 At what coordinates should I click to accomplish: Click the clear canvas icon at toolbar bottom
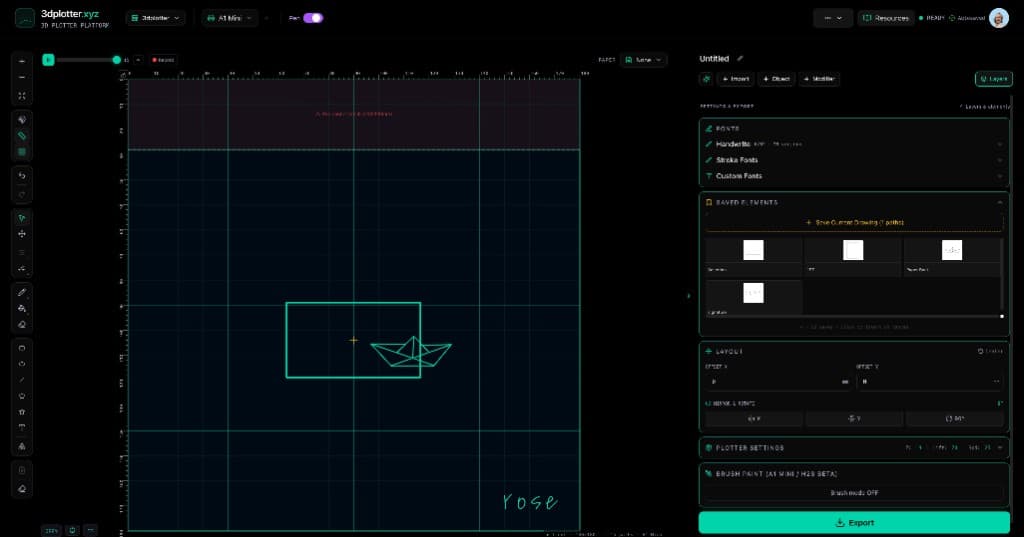pyautogui.click(x=22, y=489)
